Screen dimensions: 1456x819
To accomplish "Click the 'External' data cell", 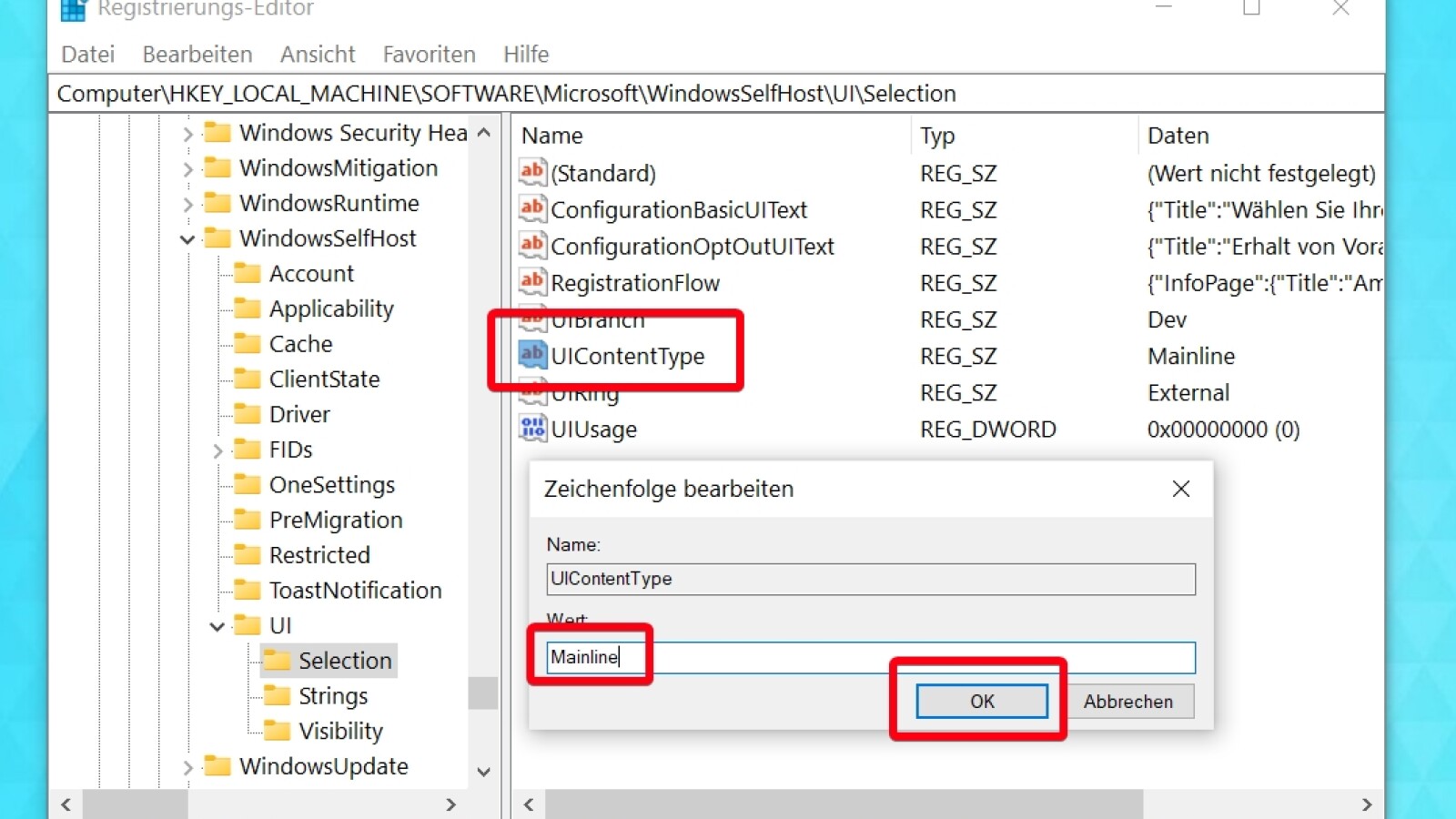I will [1188, 393].
